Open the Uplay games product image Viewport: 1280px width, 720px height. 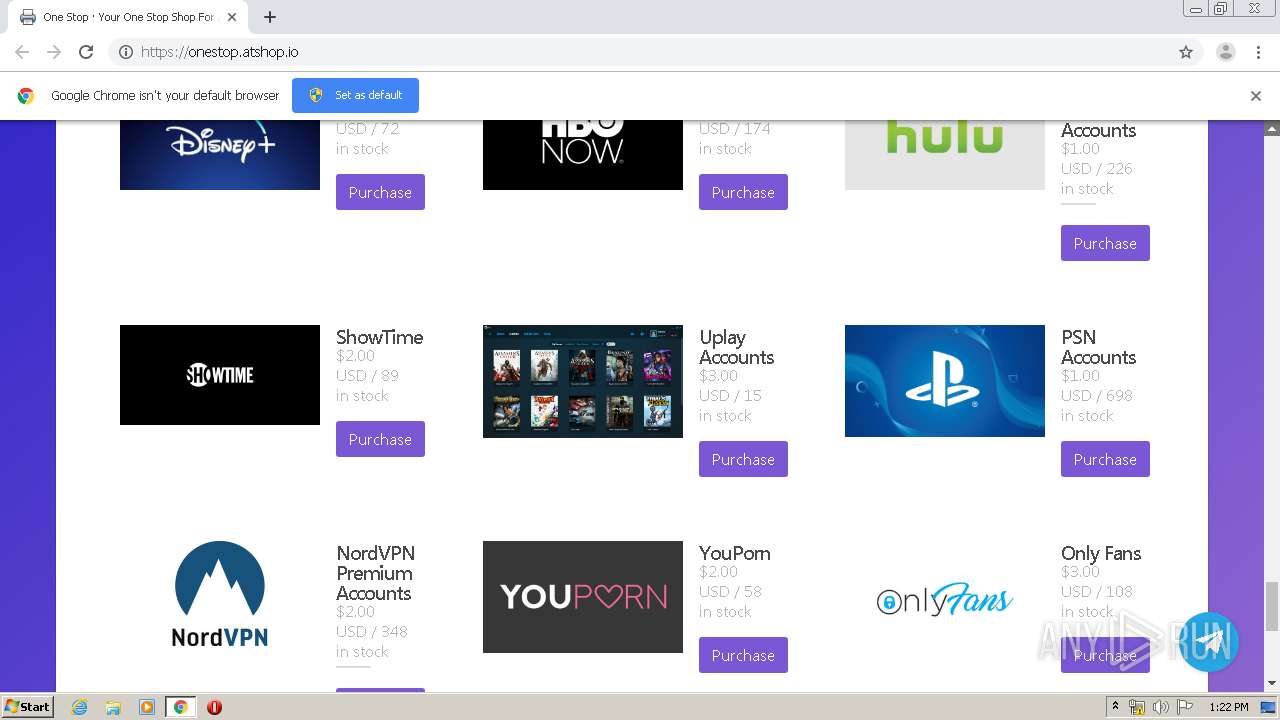[x=583, y=381]
